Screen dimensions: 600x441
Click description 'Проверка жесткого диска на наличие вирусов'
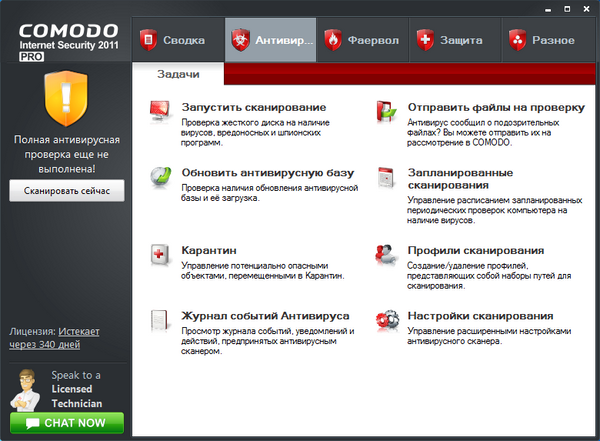click(255, 132)
